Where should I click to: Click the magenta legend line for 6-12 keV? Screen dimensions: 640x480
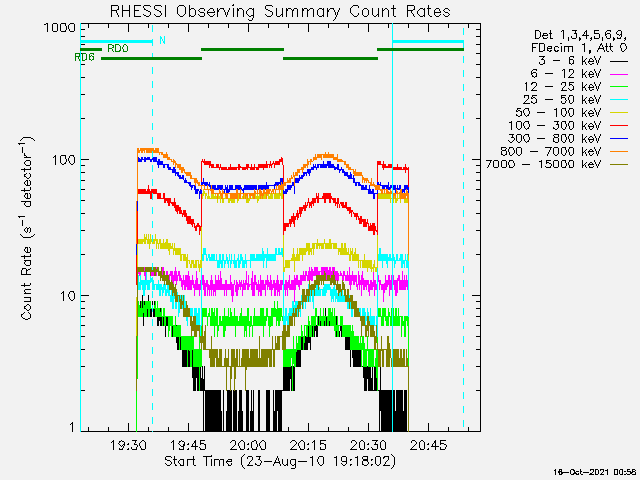[619, 74]
